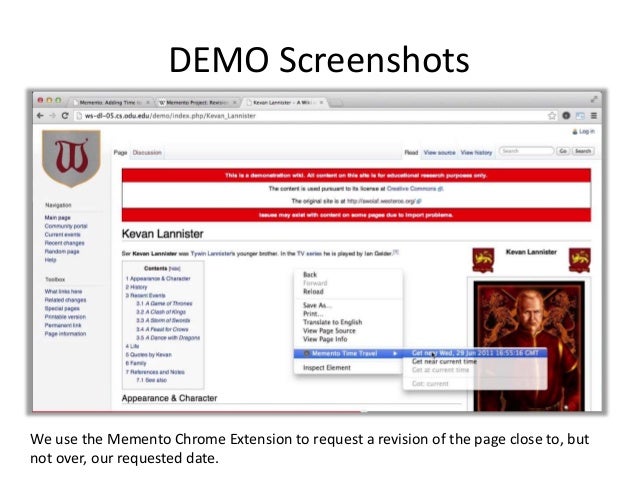Viewport: 638px width, 479px height.
Task: Jump to History section in contents
Action: click(136, 287)
